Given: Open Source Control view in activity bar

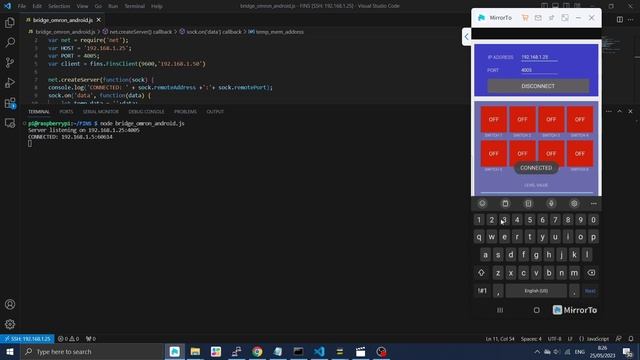Looking at the screenshot, I should (10, 62).
